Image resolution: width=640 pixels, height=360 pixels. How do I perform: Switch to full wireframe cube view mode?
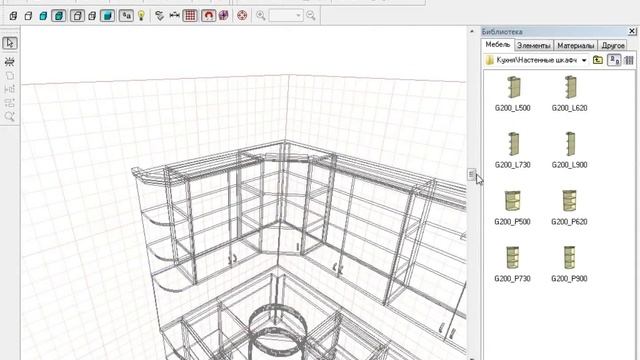[x=13, y=16]
